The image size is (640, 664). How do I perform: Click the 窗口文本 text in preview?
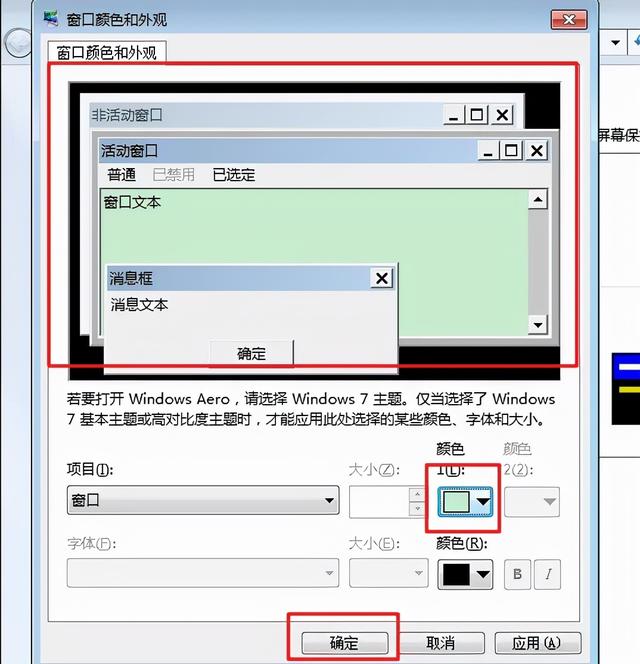tap(132, 202)
